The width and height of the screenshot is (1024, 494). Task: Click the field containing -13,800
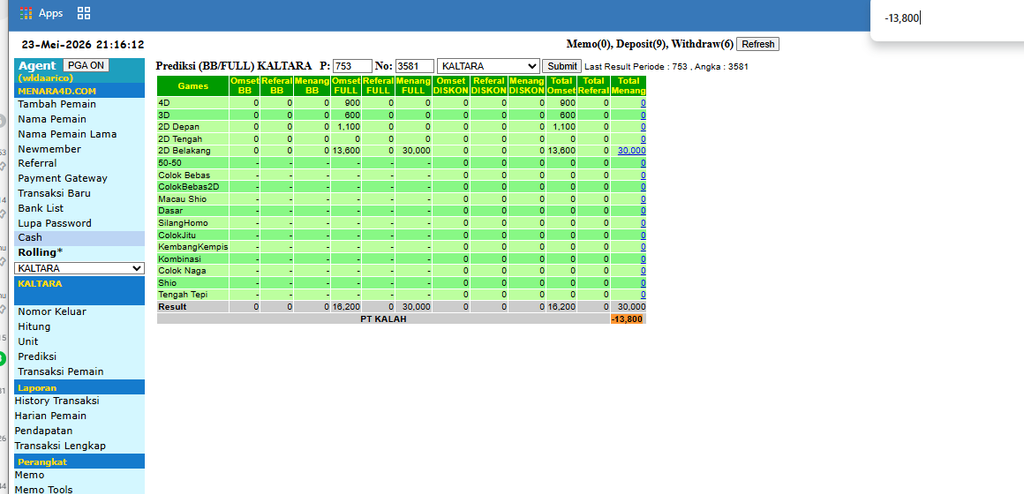(x=948, y=19)
